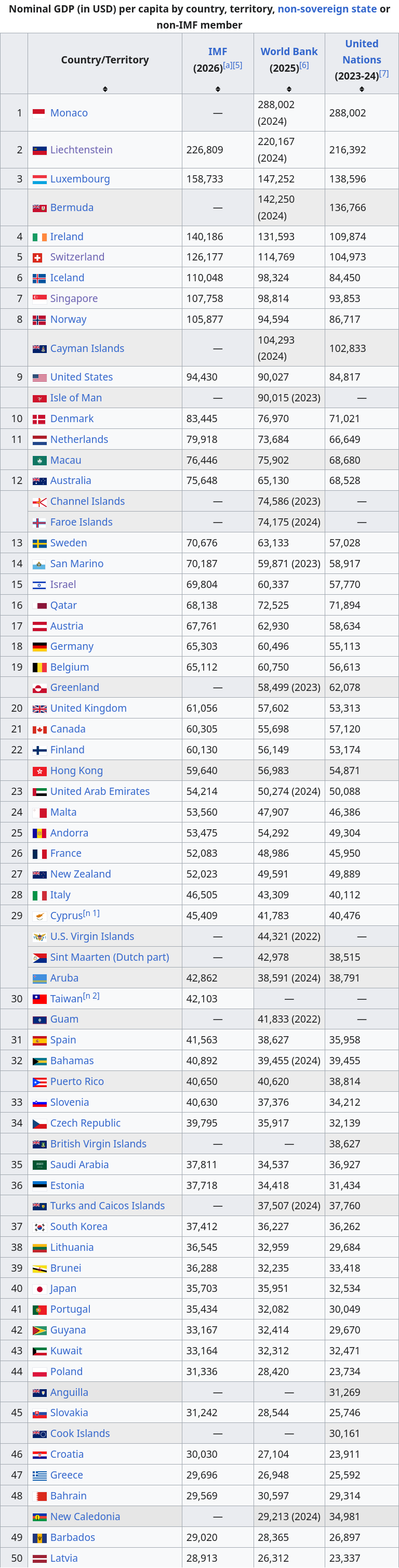Click the Canada flag icon
This screenshot has height=1568, width=399.
point(39,729)
